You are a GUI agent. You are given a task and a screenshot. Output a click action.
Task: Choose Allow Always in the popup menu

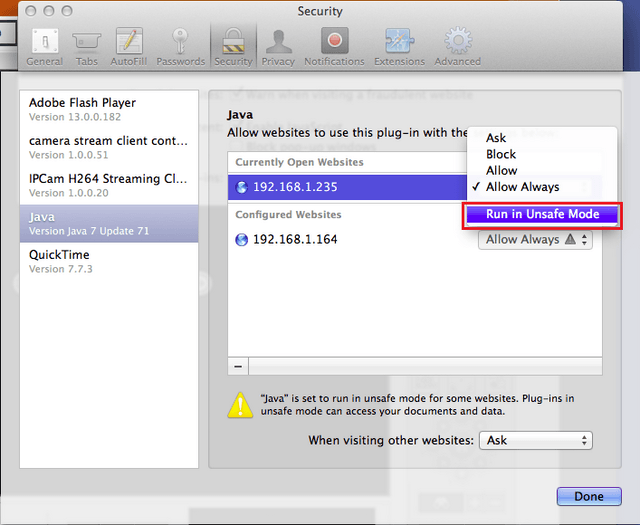(x=542, y=187)
